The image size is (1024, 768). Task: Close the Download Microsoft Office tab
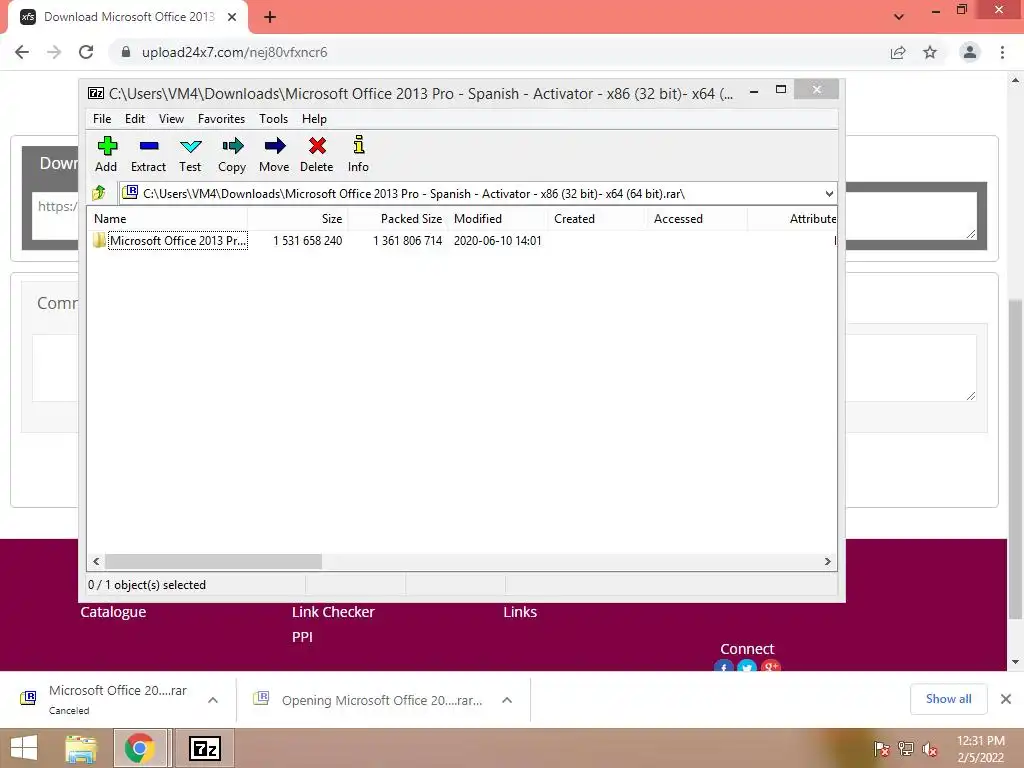[232, 18]
